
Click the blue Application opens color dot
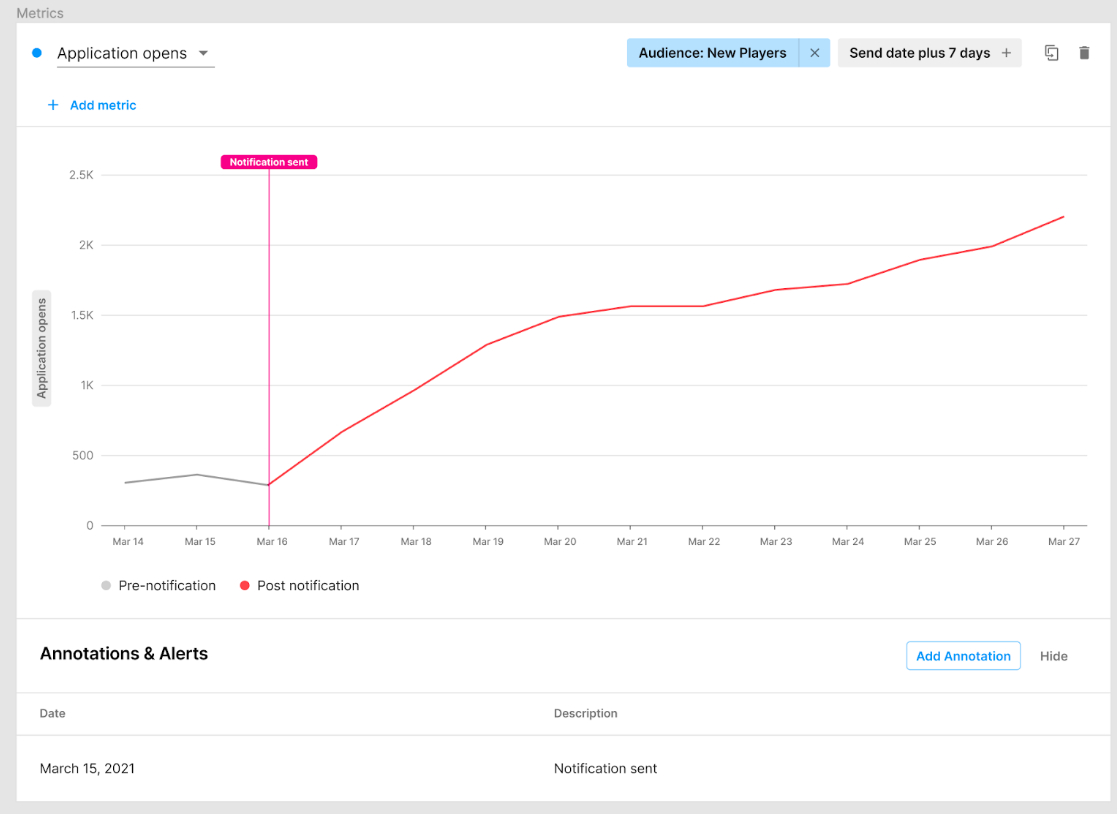(x=37, y=53)
